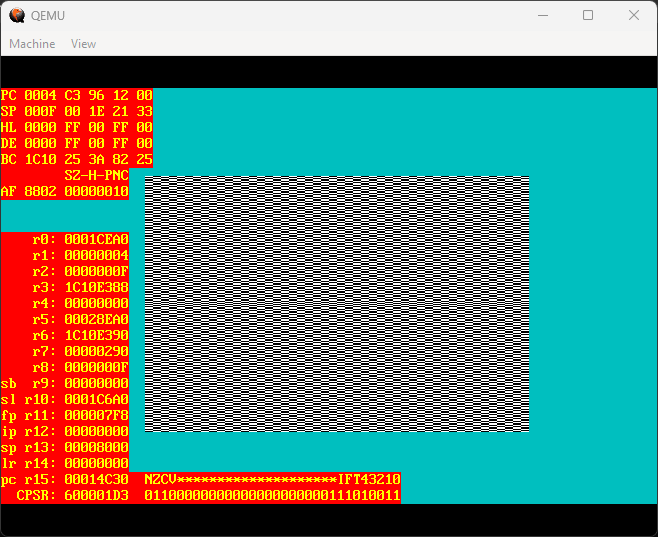Click the CPSR binary bit string

pos(272,496)
